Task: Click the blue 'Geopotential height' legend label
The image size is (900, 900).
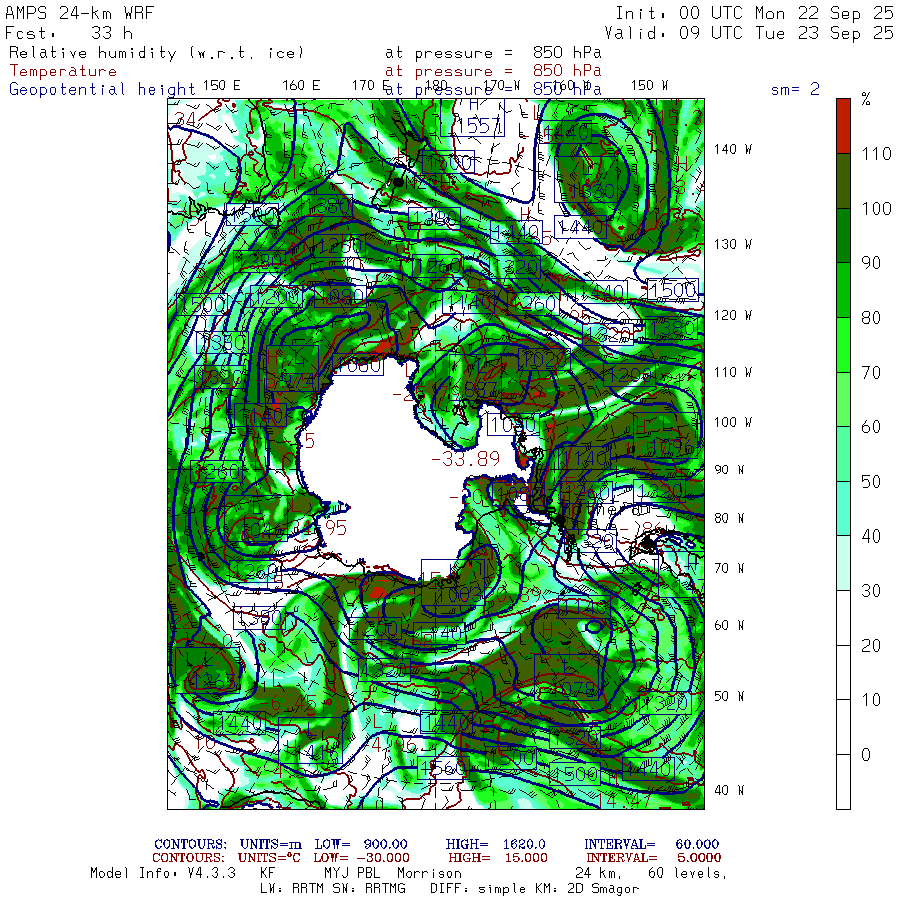Action: pos(102,89)
